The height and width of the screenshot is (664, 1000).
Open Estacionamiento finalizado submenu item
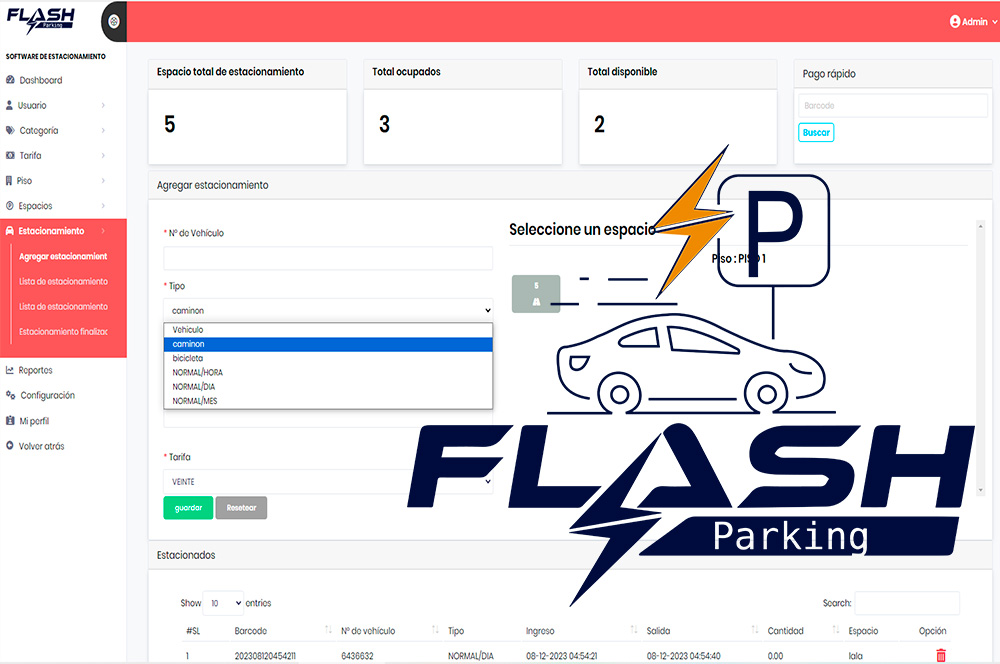63,331
